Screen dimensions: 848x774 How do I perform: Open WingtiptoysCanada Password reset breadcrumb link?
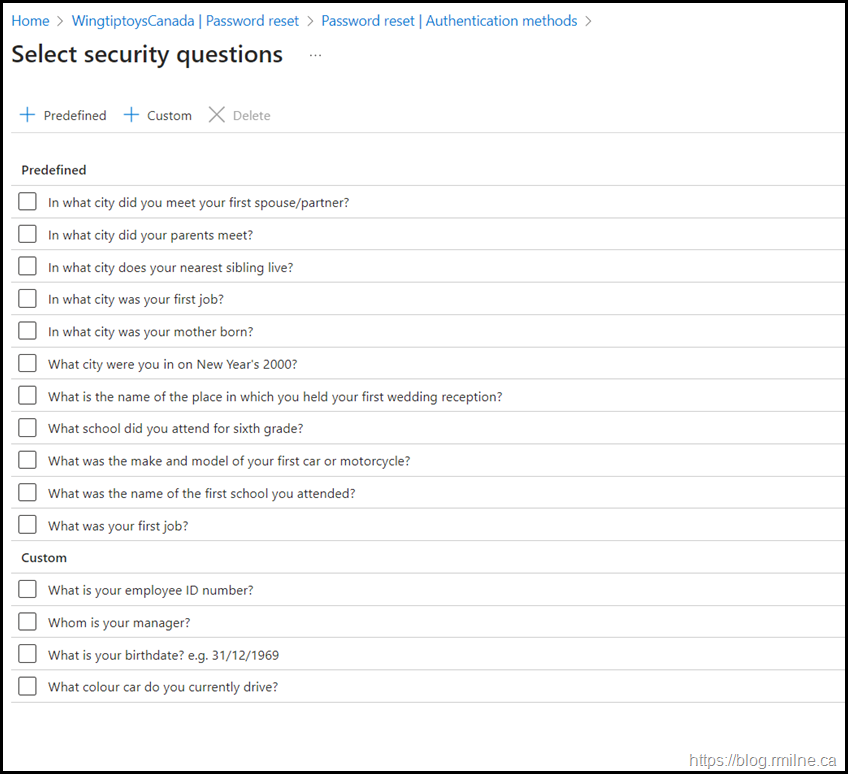(185, 20)
